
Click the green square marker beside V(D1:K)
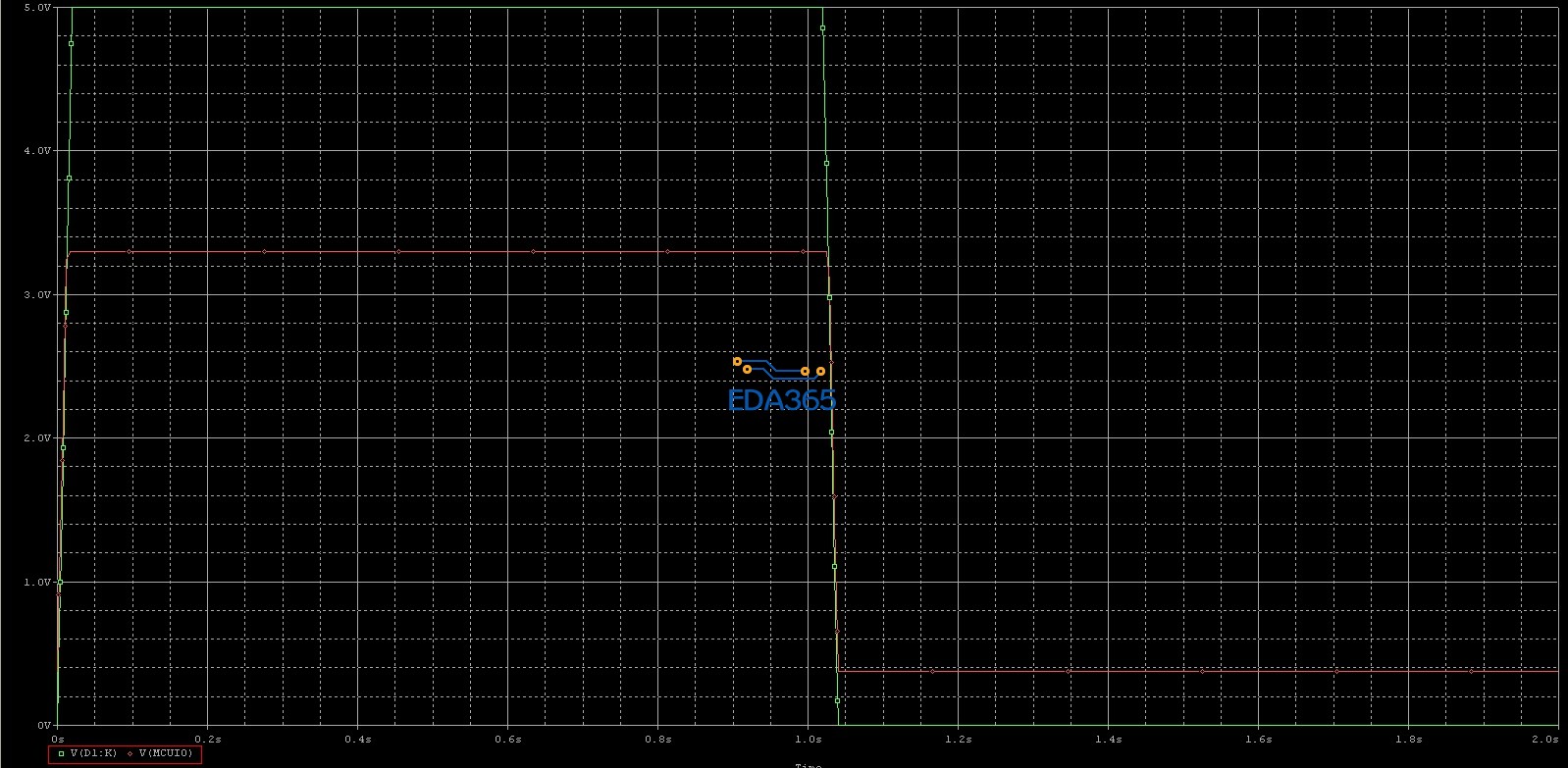(x=61, y=753)
